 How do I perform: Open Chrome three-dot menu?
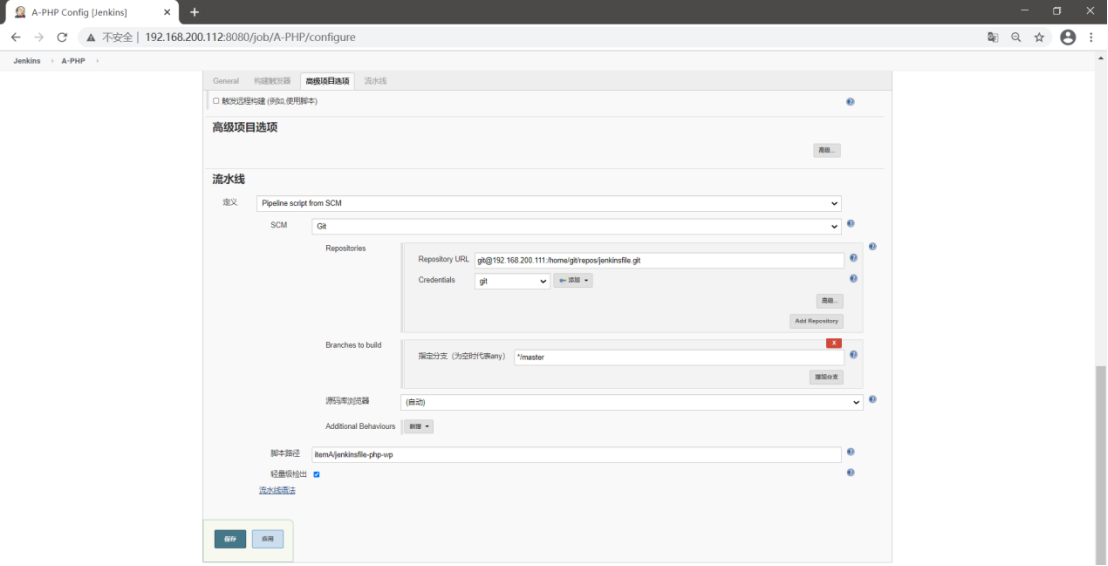tap(1092, 37)
